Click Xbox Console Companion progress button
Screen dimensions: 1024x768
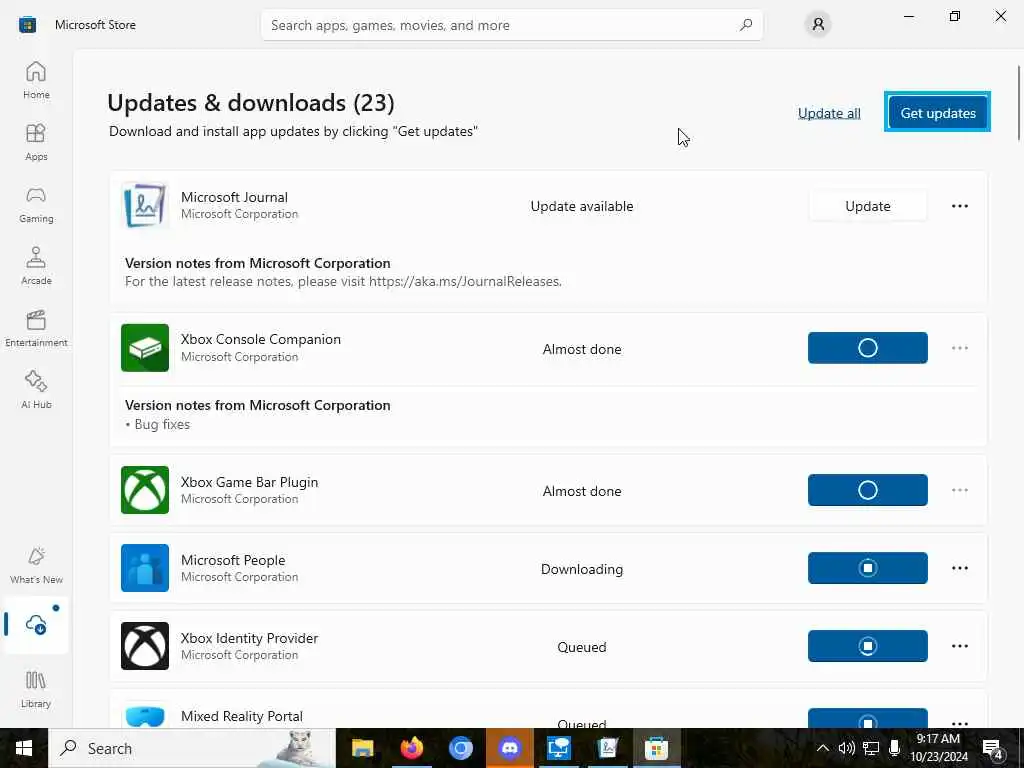coord(867,348)
